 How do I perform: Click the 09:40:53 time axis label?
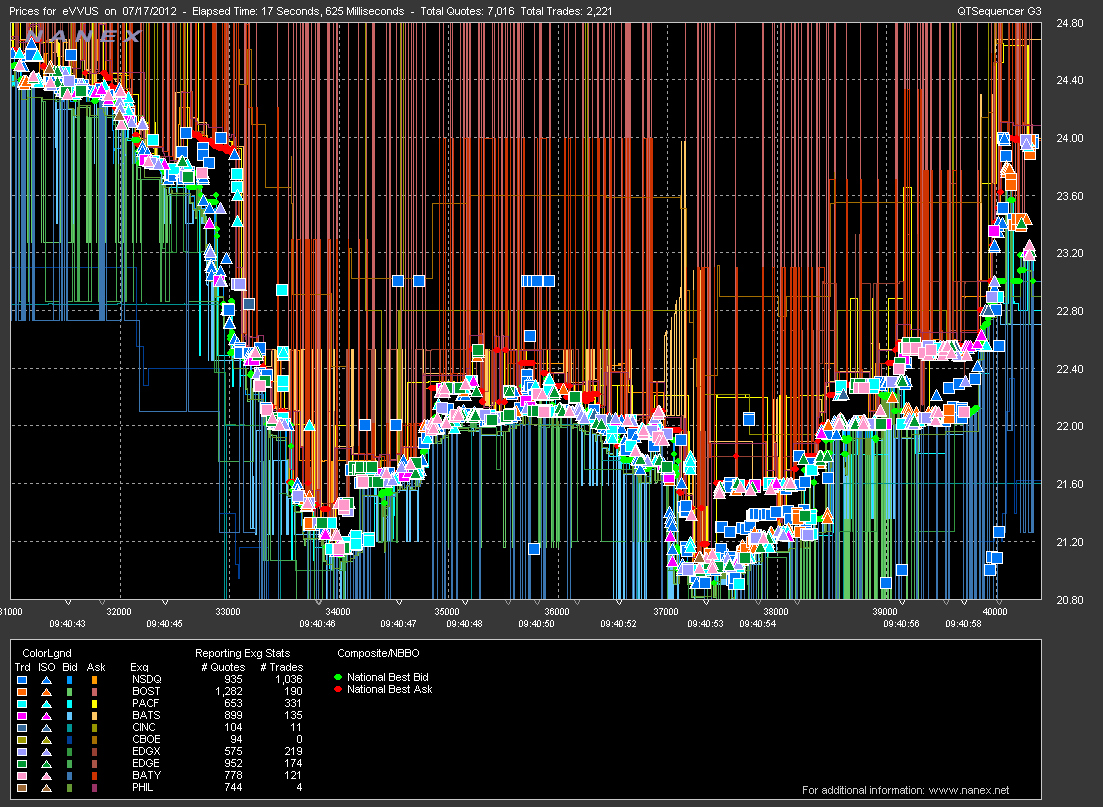click(706, 623)
